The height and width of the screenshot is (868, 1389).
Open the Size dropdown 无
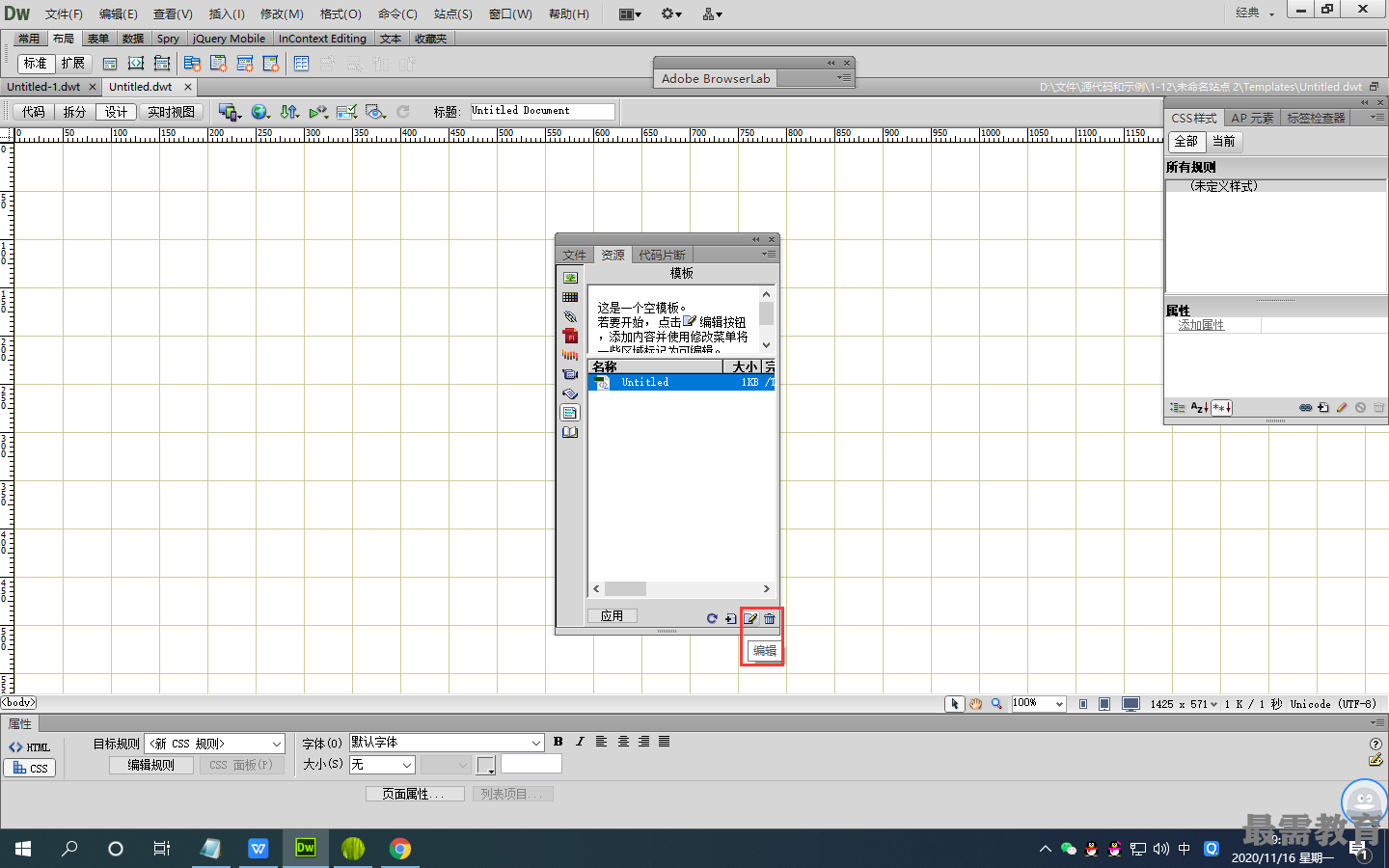(382, 765)
